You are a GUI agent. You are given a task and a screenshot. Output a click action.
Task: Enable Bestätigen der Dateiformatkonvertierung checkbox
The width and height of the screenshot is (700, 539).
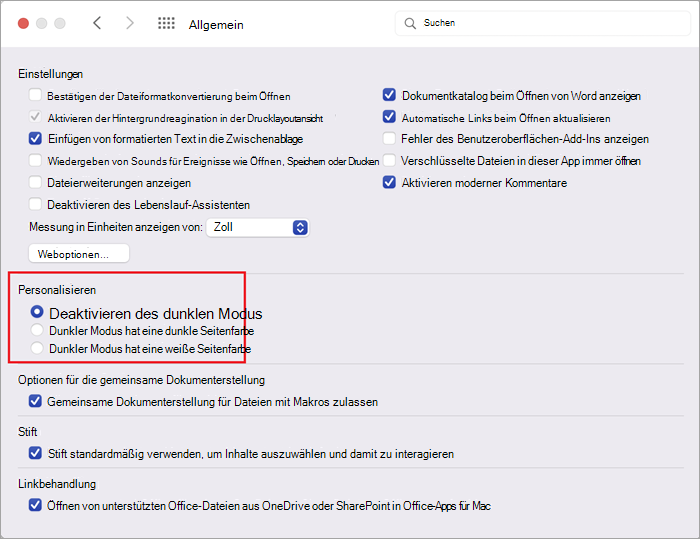[x=35, y=95]
